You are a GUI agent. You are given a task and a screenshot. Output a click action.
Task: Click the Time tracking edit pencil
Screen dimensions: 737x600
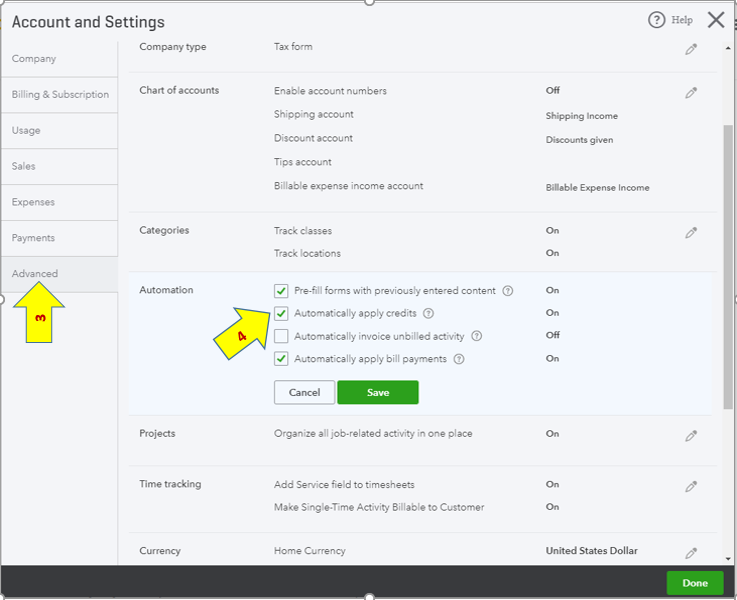(x=691, y=487)
